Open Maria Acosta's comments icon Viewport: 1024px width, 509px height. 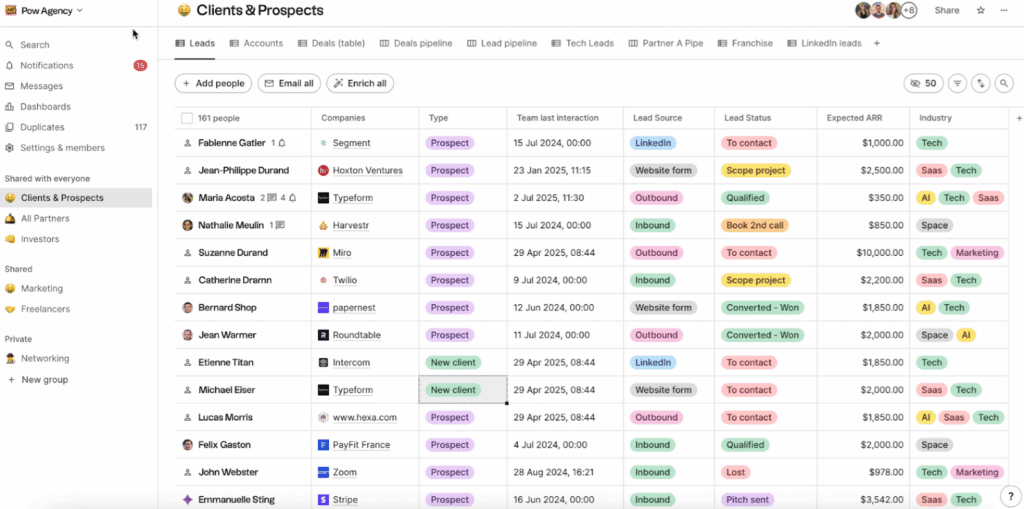tap(272, 198)
